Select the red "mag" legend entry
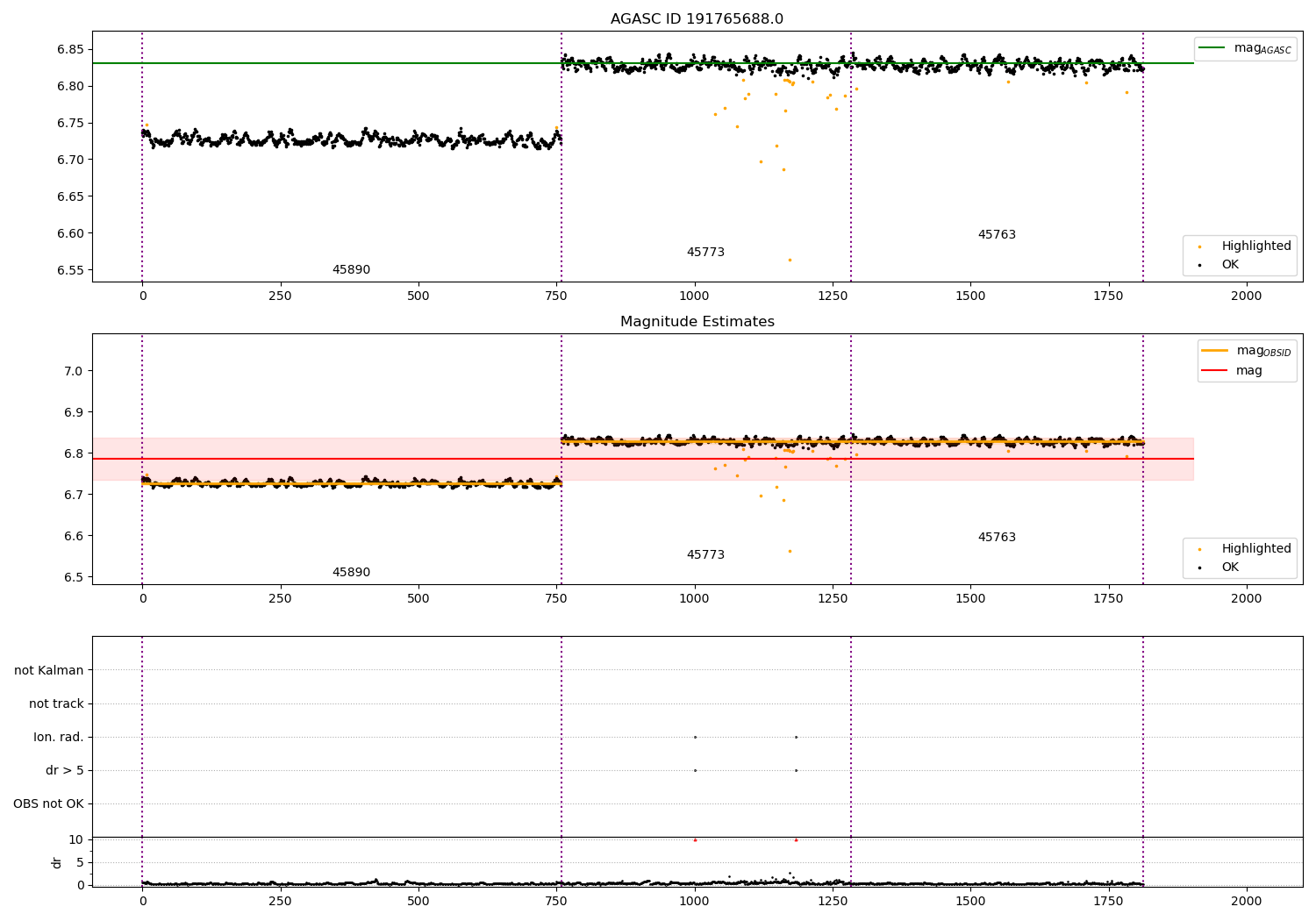Screen dimensions: 1316x921 (1232, 370)
